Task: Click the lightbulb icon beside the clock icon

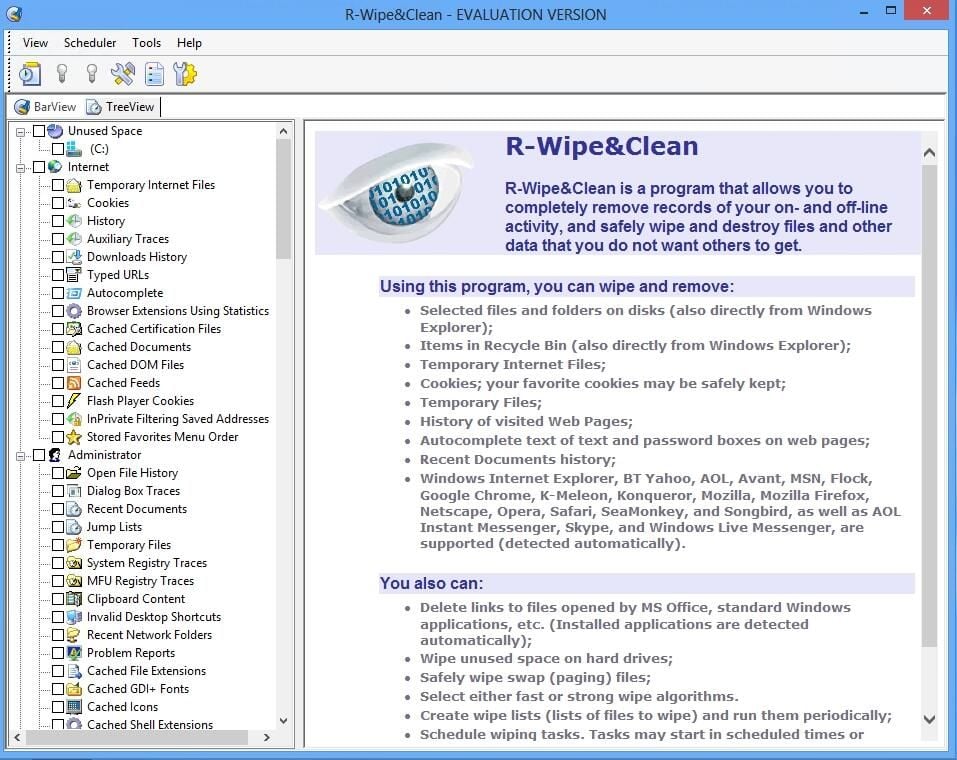Action: tap(62, 74)
